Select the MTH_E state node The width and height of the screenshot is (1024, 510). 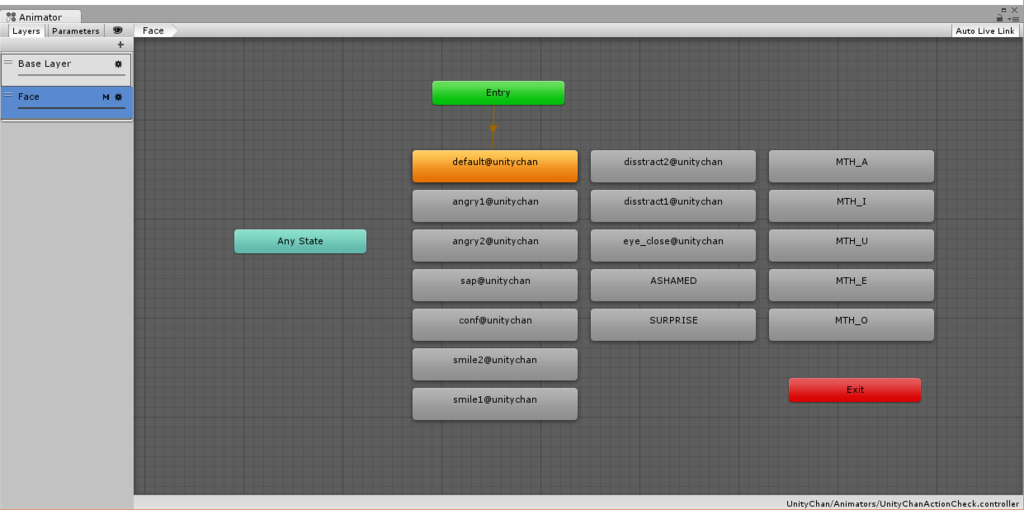pyautogui.click(x=852, y=285)
